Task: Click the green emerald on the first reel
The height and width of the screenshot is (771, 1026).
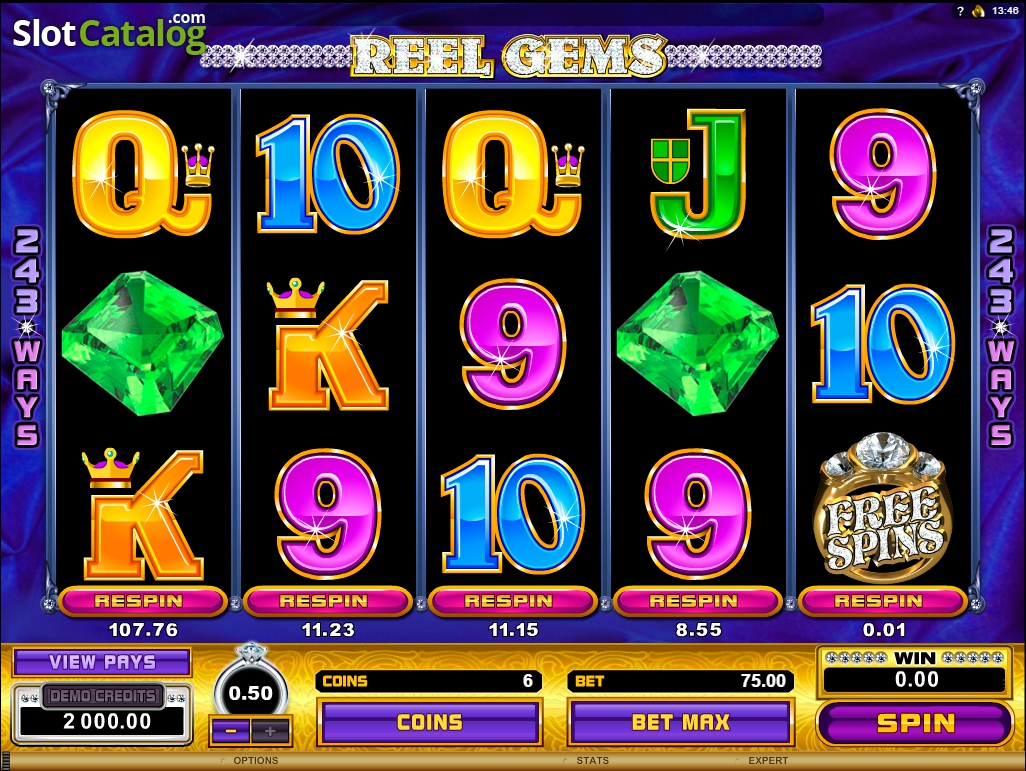Action: (143, 343)
